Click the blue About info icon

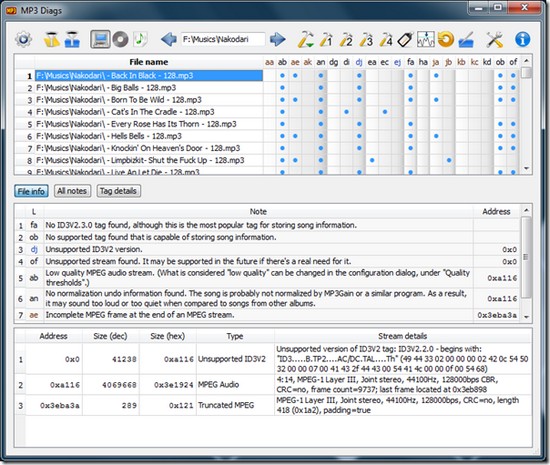[522, 39]
